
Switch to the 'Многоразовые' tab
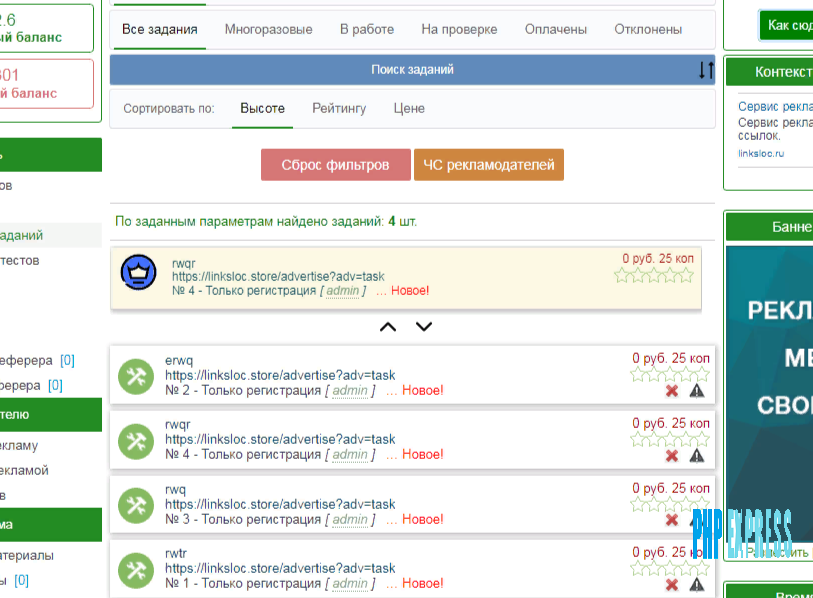269,30
